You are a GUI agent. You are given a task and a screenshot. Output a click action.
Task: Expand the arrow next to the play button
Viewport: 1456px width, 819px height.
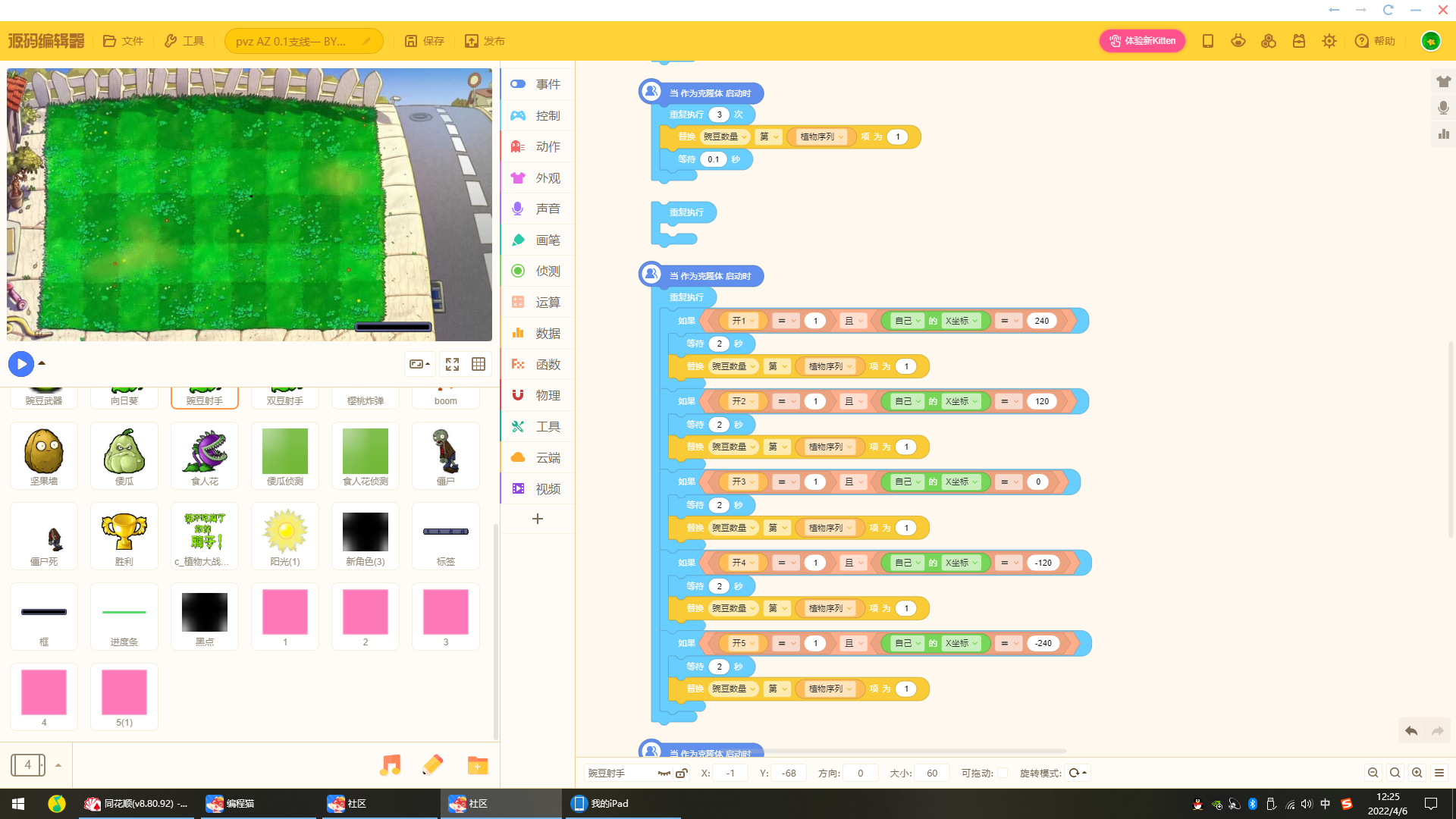coord(42,364)
